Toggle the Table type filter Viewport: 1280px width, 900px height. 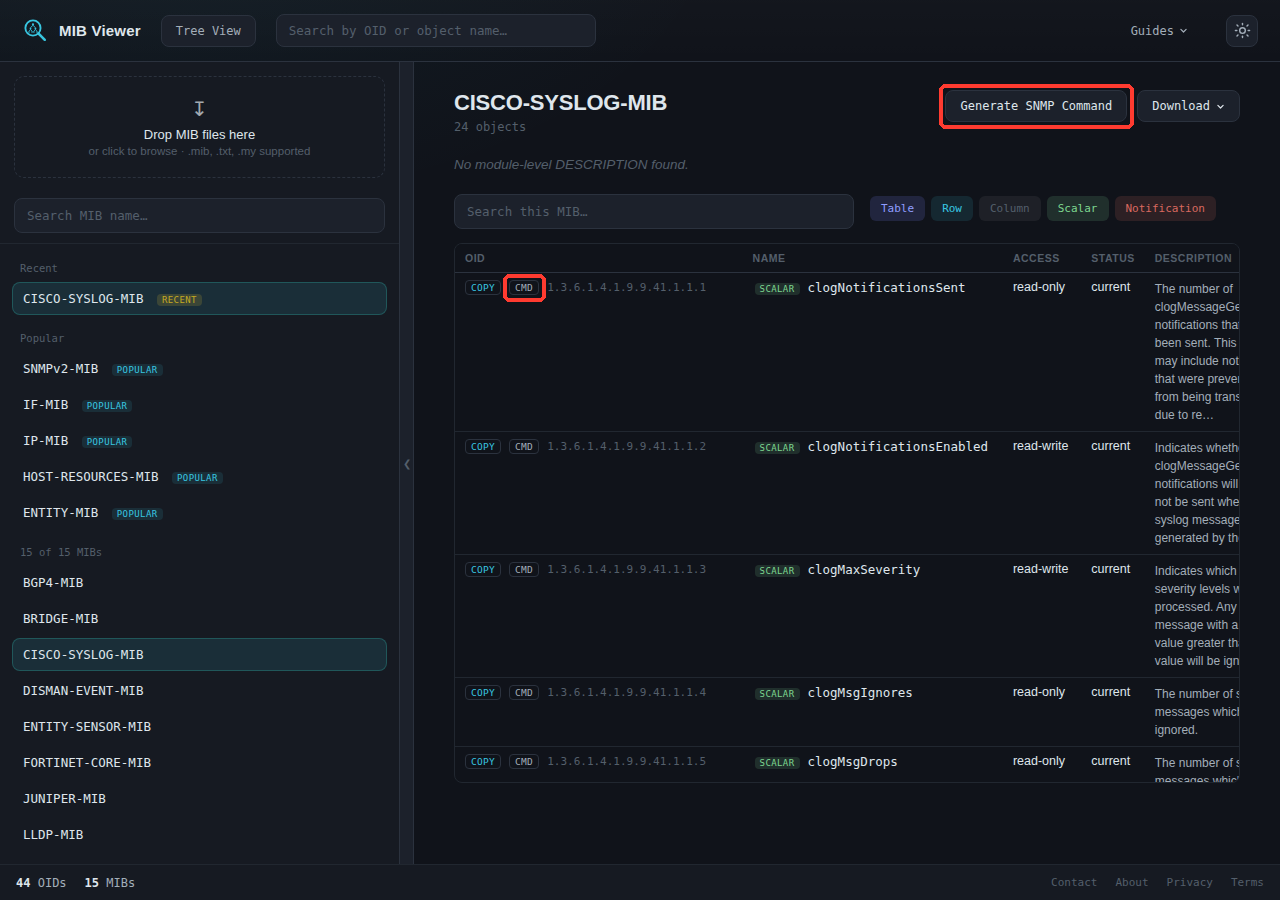click(897, 209)
